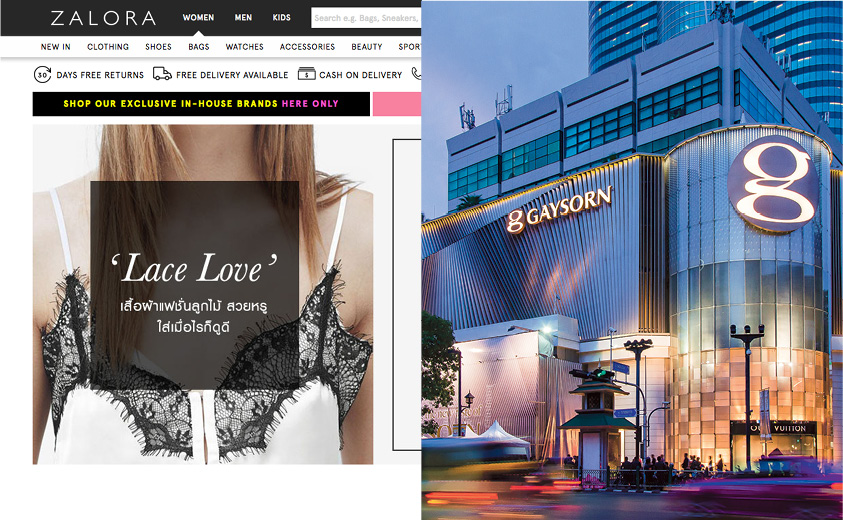Click the Gaysorn building photo

(632, 260)
